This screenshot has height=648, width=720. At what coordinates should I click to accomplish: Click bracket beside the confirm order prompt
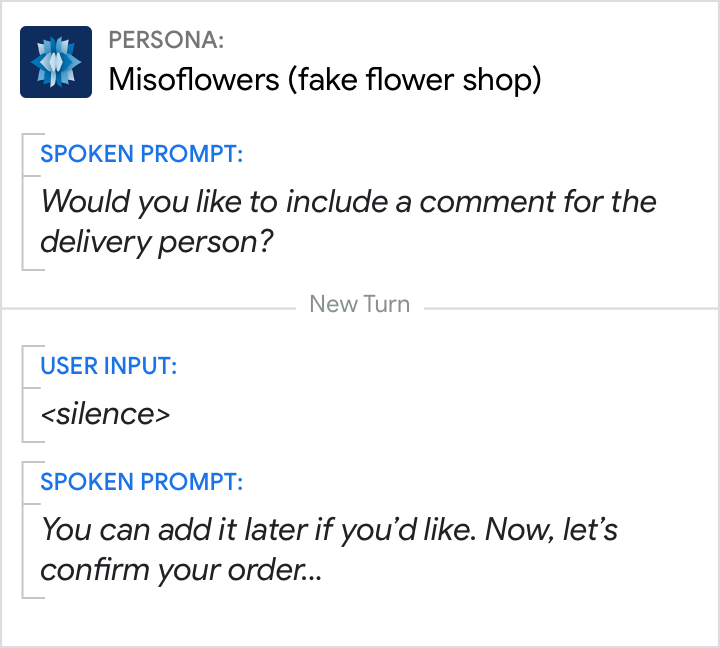pos(24,534)
